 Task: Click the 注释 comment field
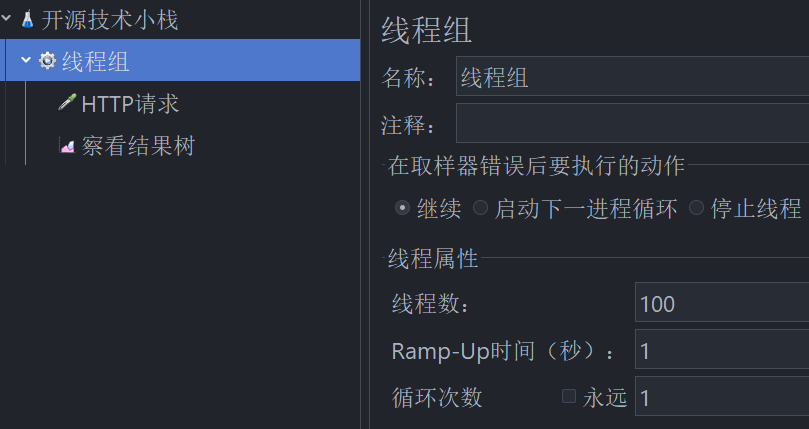633,123
